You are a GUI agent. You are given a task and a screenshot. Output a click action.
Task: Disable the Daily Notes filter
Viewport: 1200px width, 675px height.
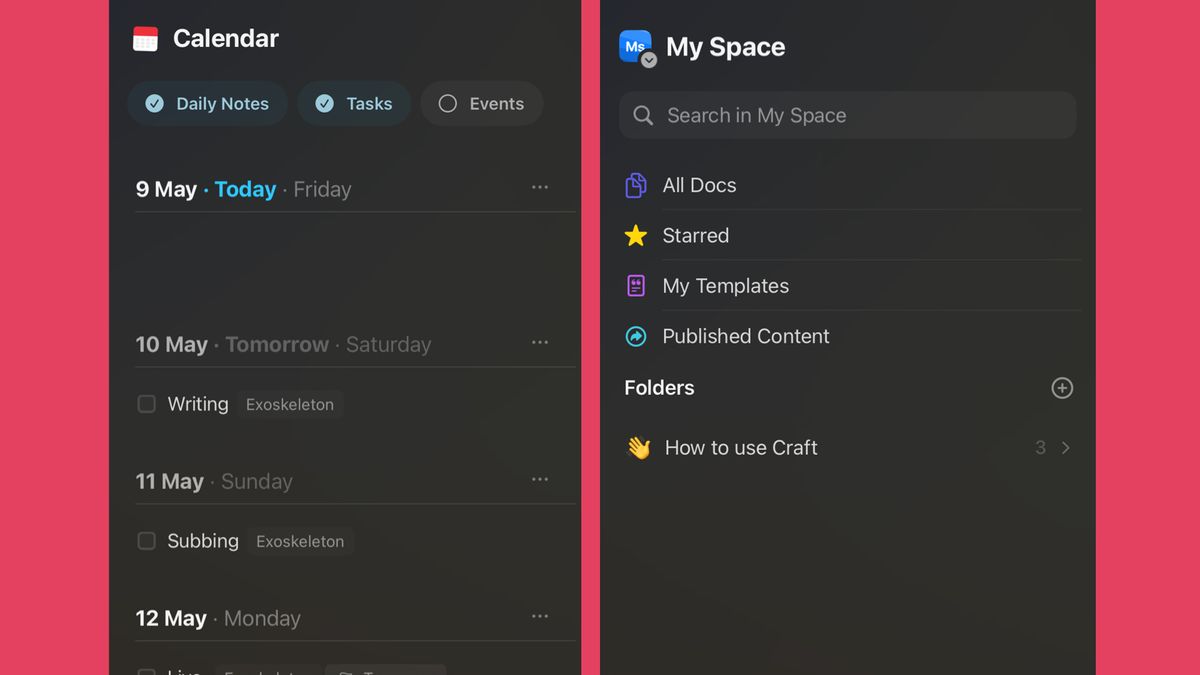207,103
